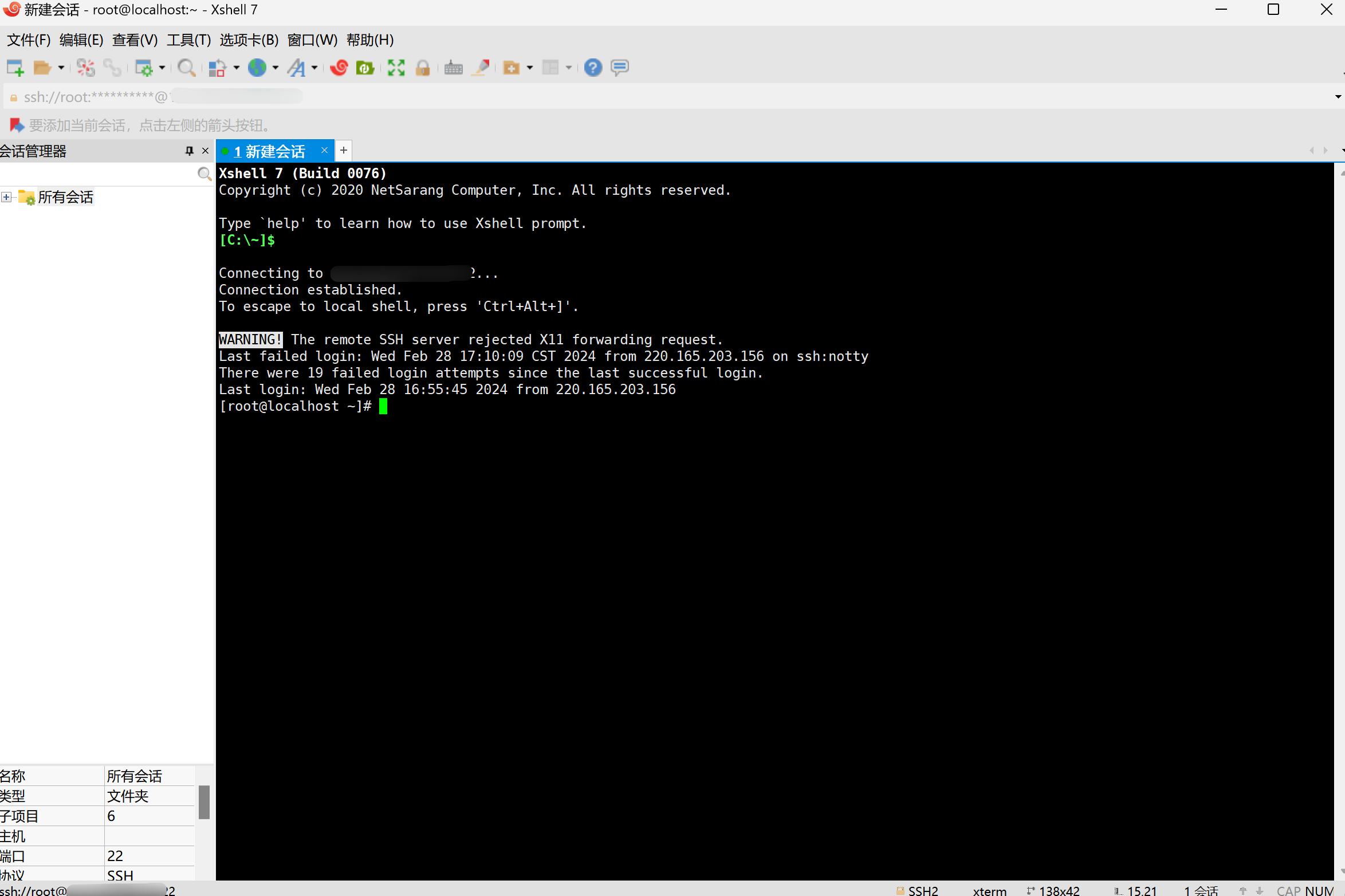
Task: Click the red bookmark arrow to add session
Action: click(x=16, y=125)
